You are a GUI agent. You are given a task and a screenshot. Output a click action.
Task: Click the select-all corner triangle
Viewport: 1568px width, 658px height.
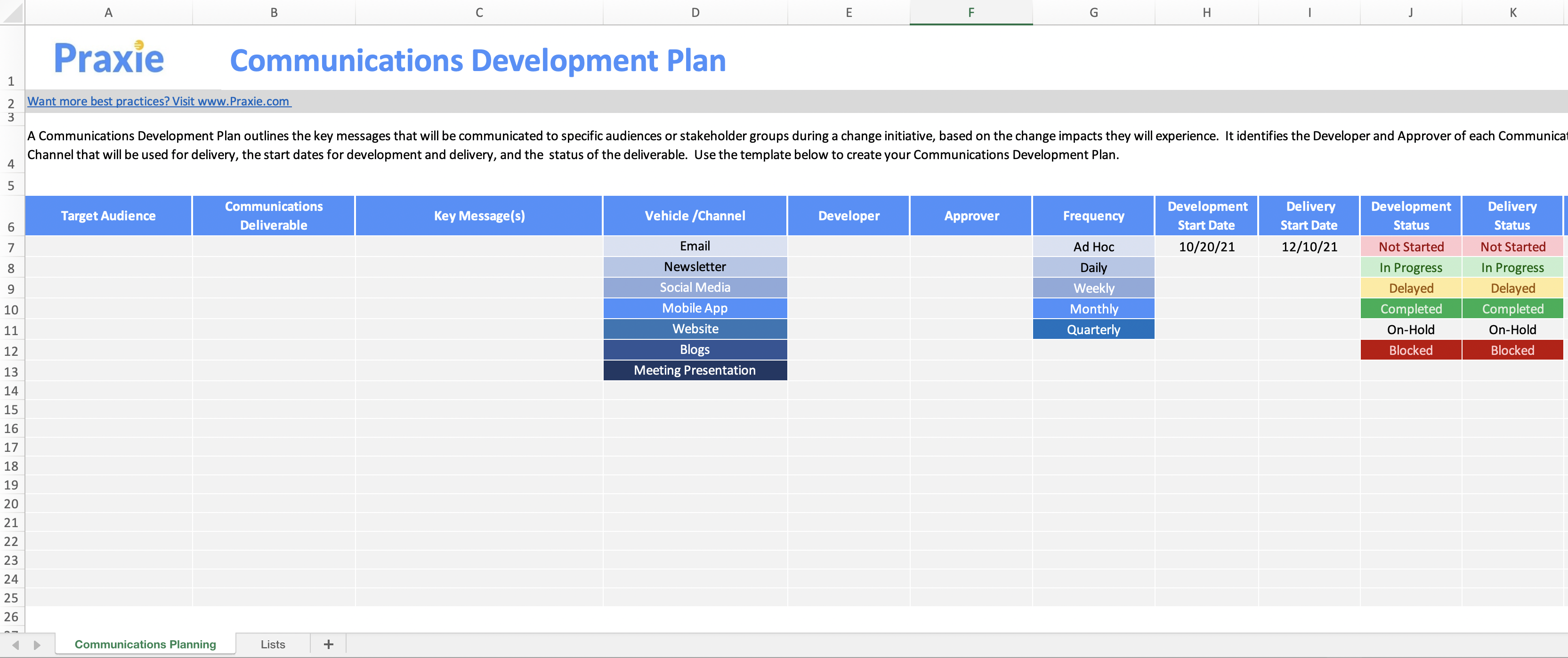point(12,13)
